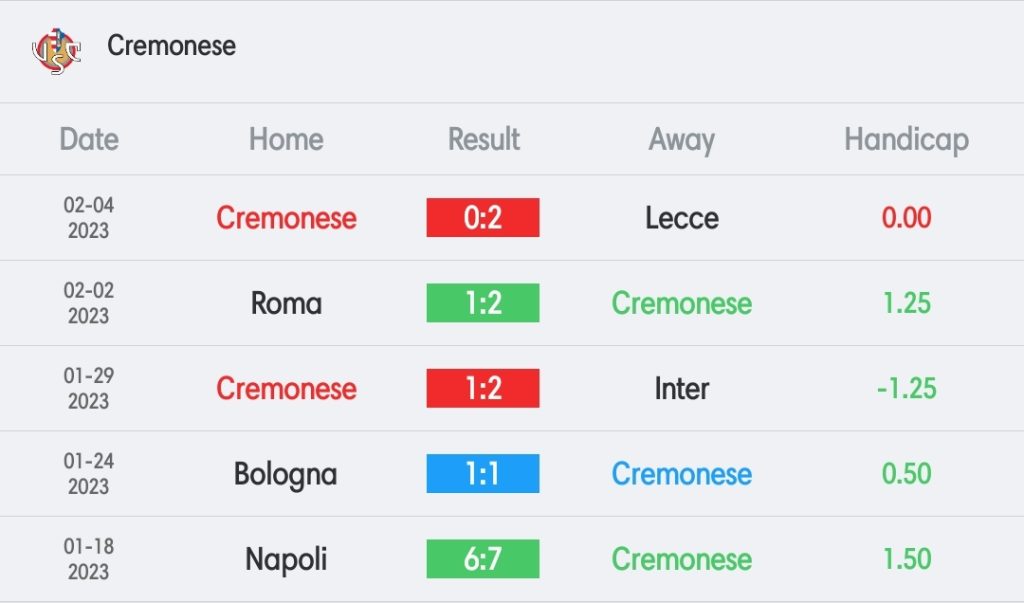Screen dimensions: 1024x603
Task: Go to the Roma team page
Action: tap(286, 303)
